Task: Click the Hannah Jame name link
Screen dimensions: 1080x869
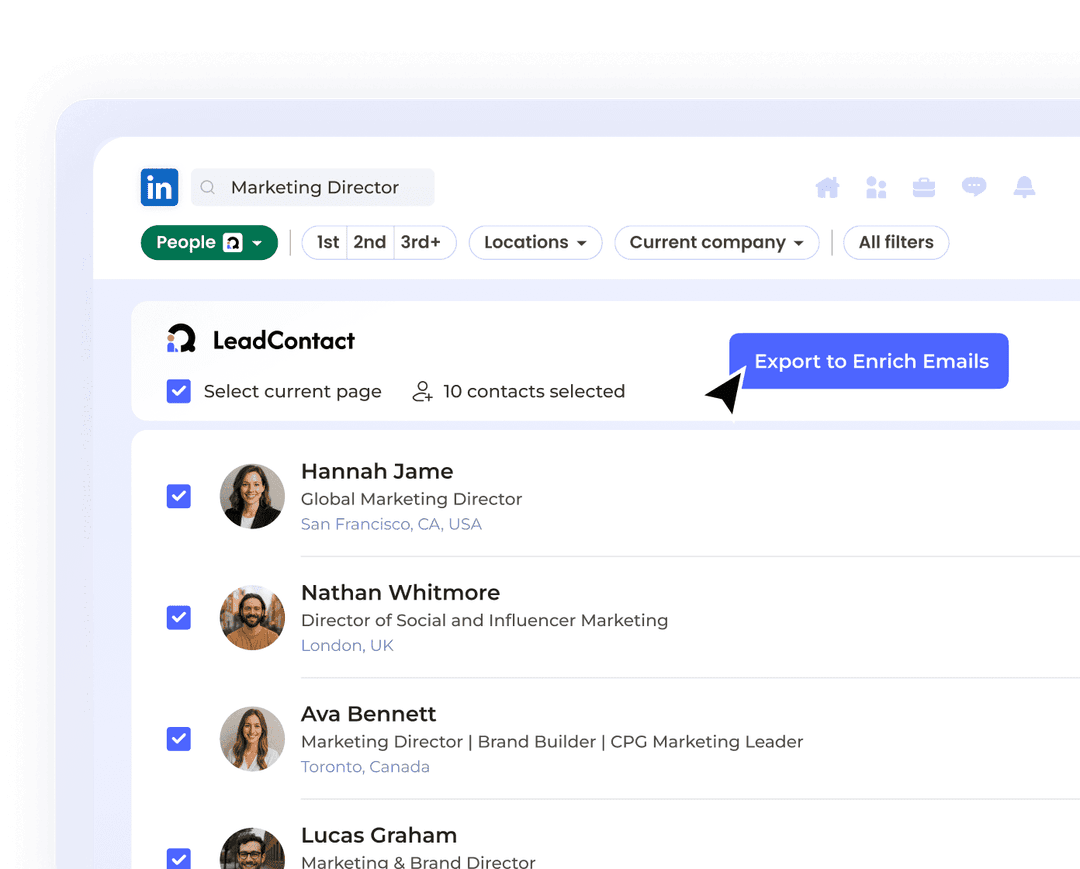Action: click(377, 471)
